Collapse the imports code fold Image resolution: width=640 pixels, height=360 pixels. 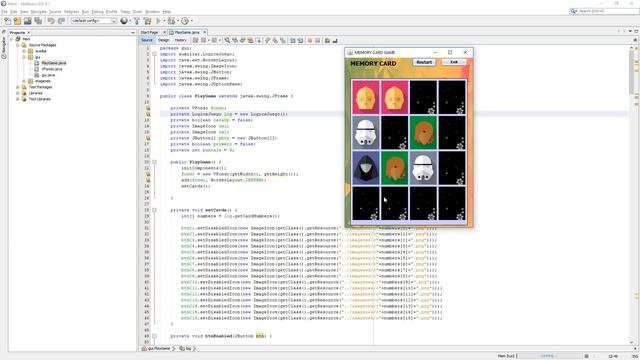(x=154, y=54)
